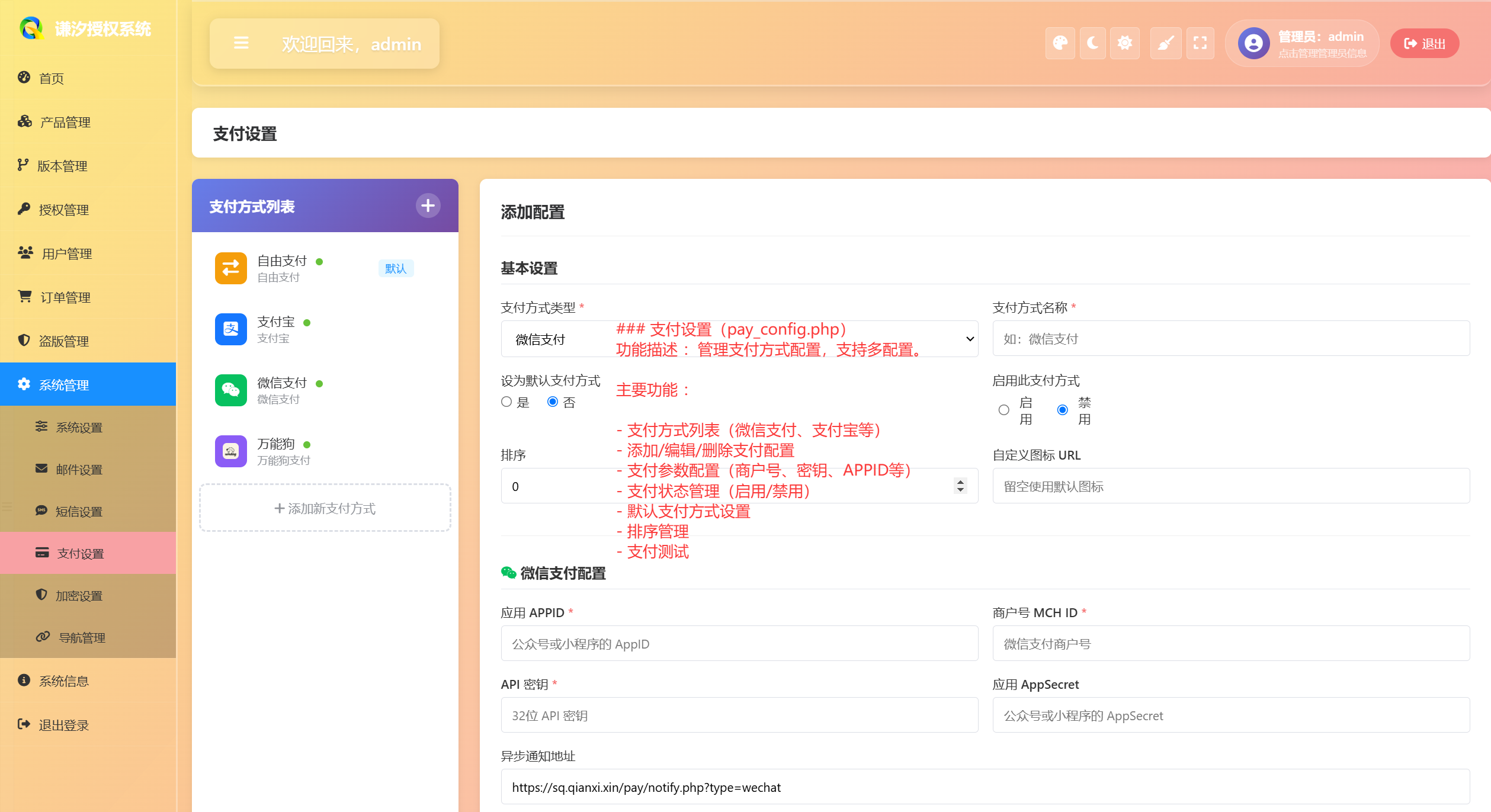This screenshot has width=1491, height=812.
Task: Open 产品管理 in the sidebar
Action: pos(88,122)
